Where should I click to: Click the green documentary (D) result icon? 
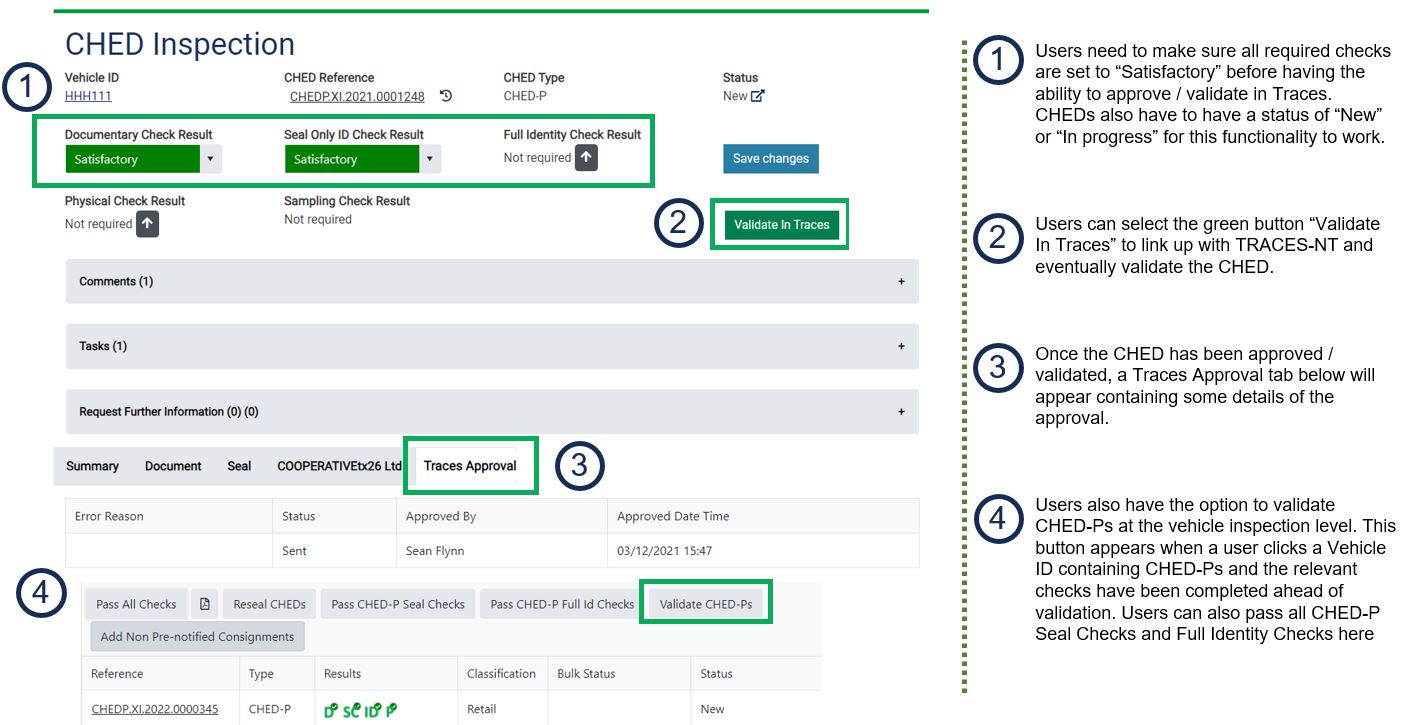tap(331, 710)
